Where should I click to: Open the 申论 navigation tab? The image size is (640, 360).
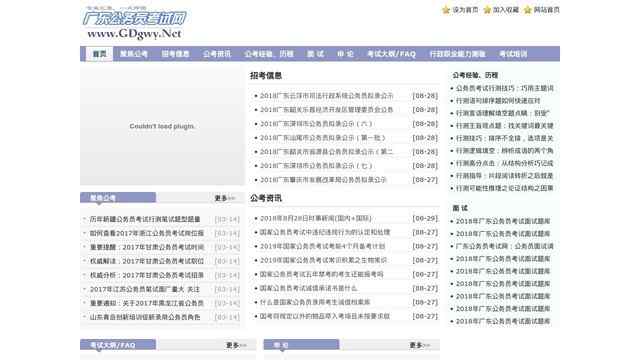tap(345, 54)
